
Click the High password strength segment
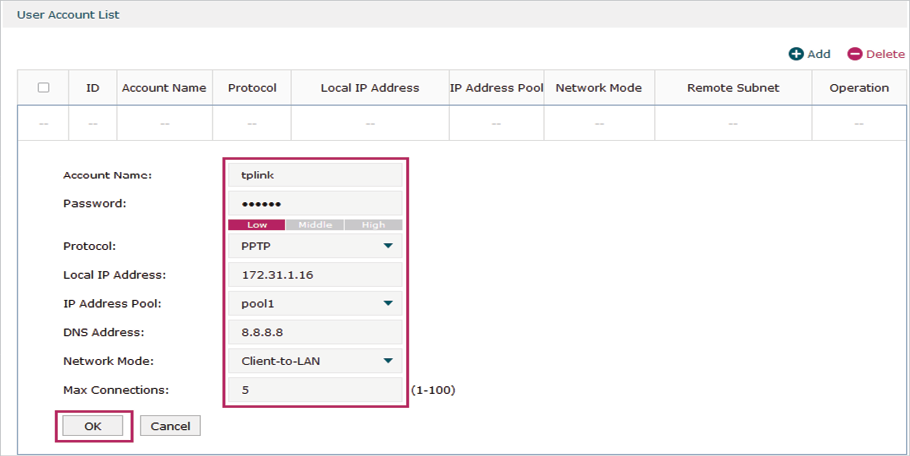tap(373, 225)
